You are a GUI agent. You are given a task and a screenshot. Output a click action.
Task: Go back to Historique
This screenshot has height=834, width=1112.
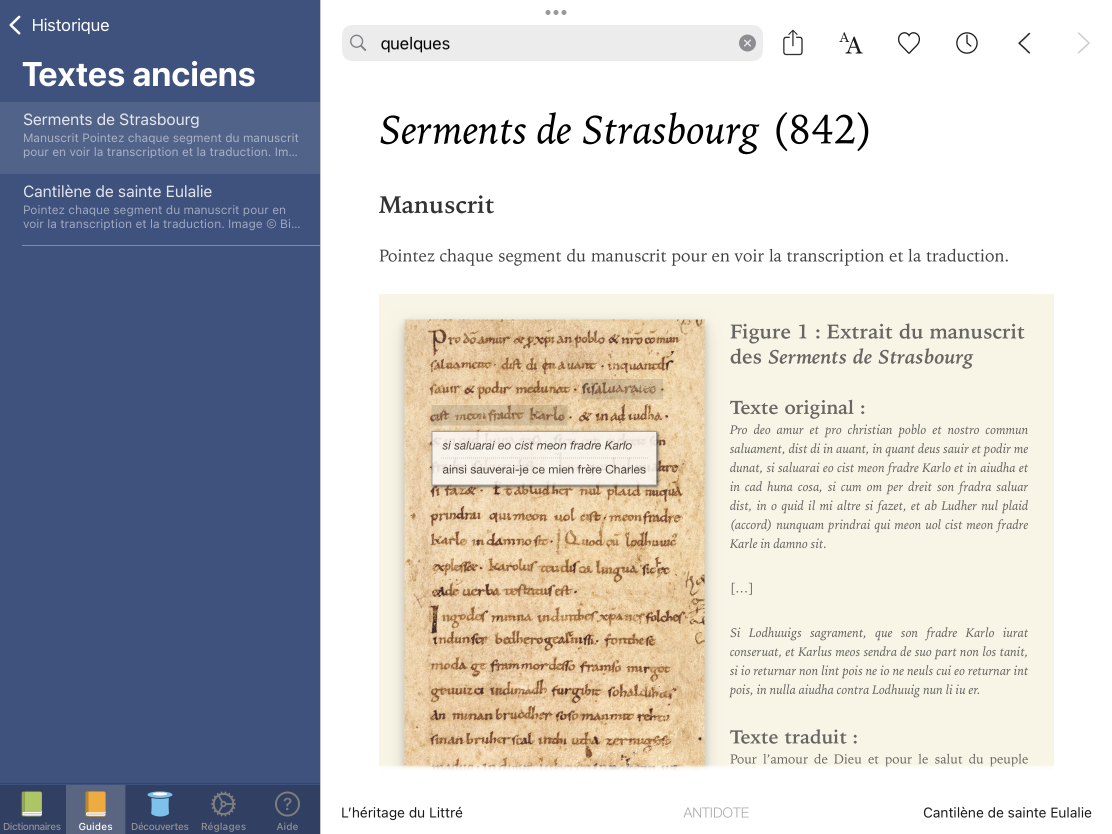(x=60, y=25)
